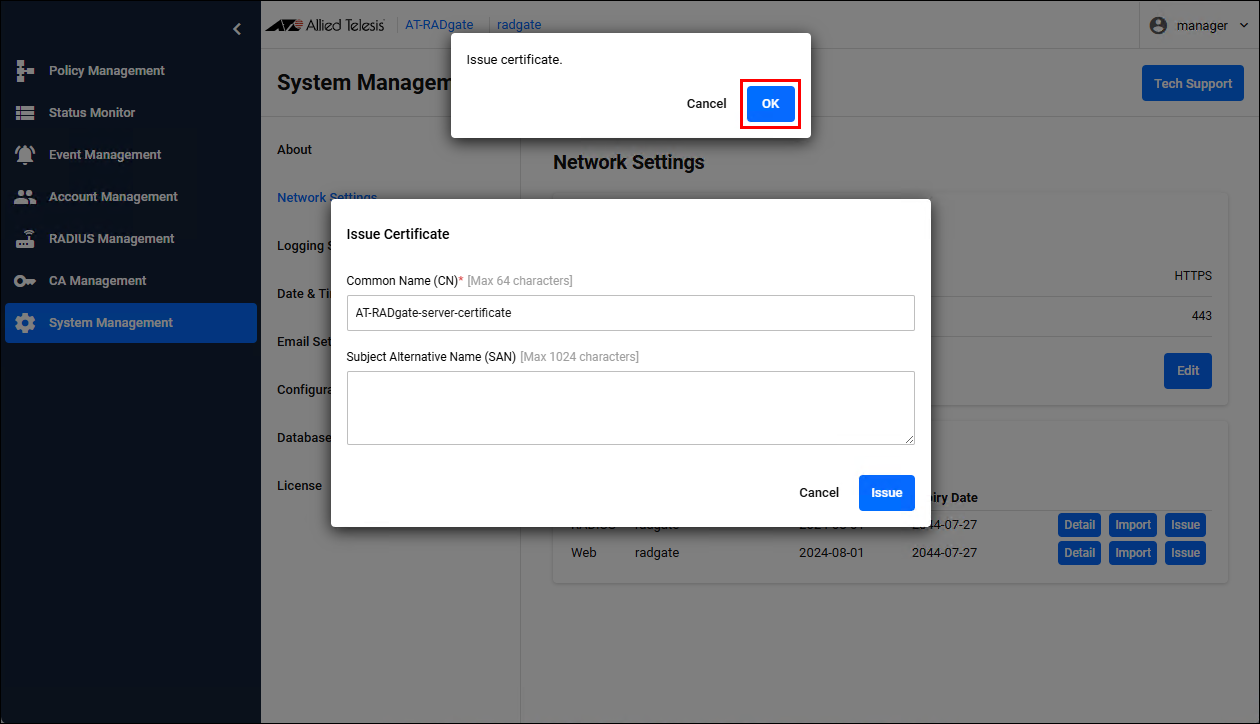1260x724 pixels.
Task: Click Import for the Web certificate row
Action: point(1133,553)
